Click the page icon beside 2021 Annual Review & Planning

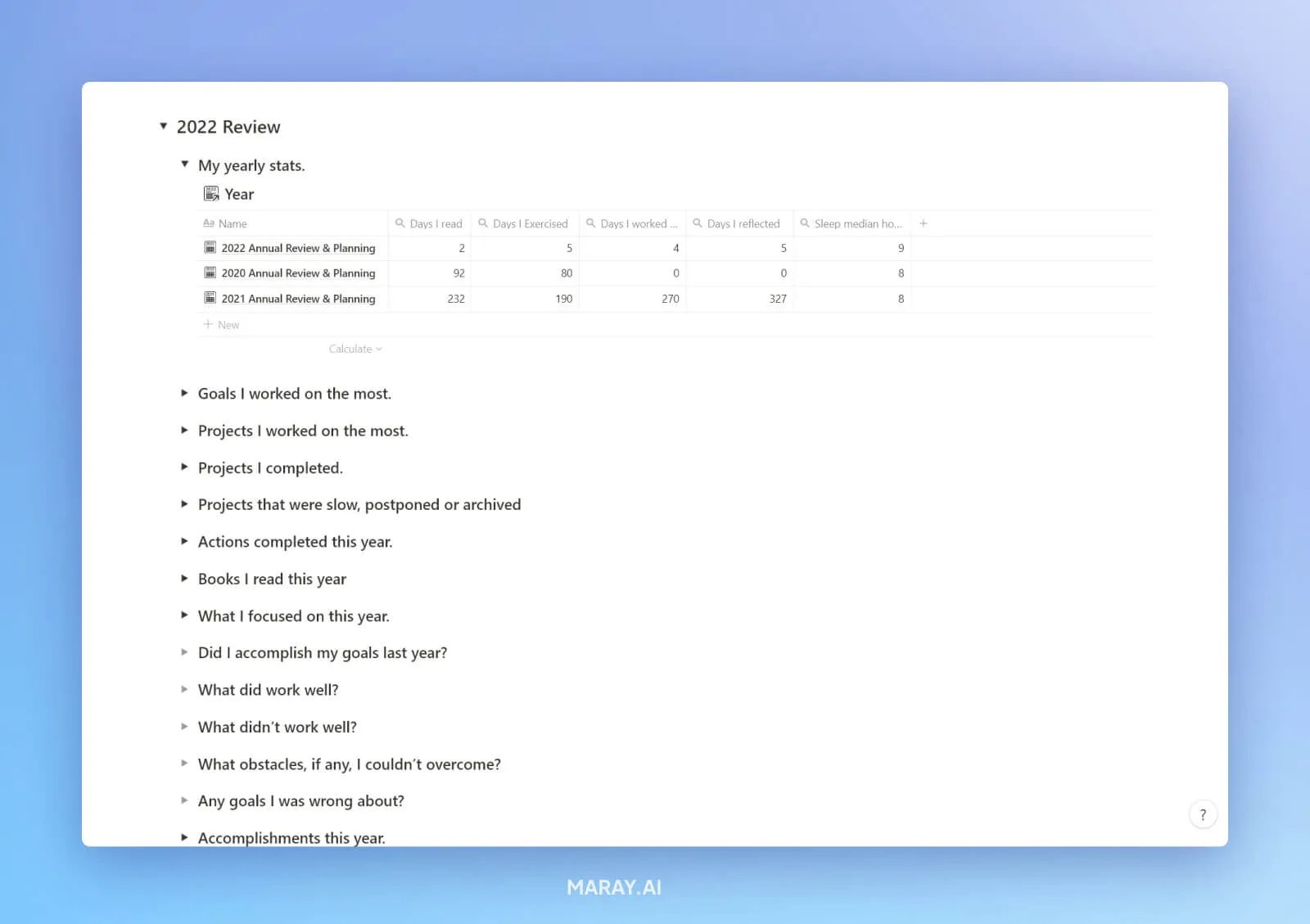[210, 298]
